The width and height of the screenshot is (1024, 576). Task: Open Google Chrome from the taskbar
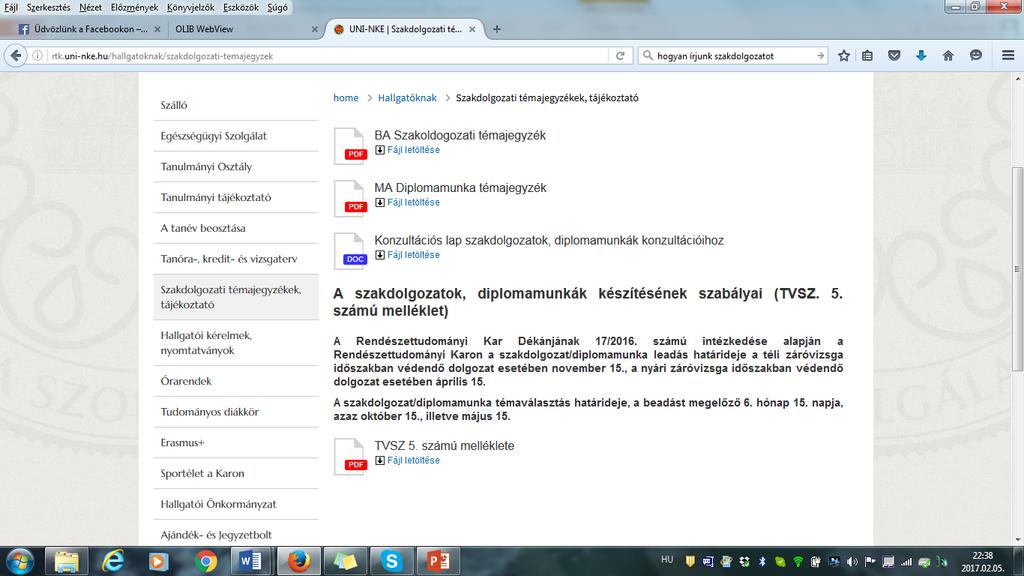206,561
